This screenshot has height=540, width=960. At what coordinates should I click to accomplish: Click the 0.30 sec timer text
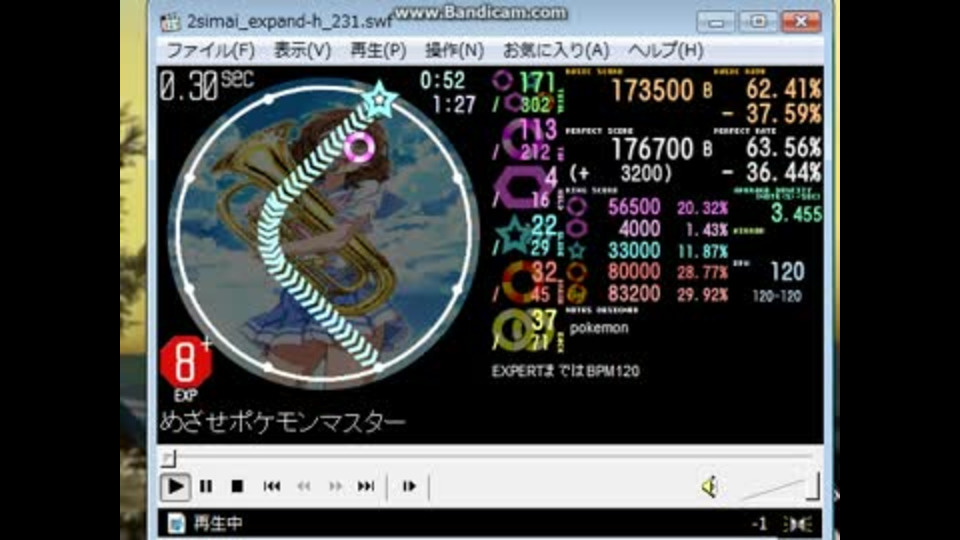click(x=206, y=85)
